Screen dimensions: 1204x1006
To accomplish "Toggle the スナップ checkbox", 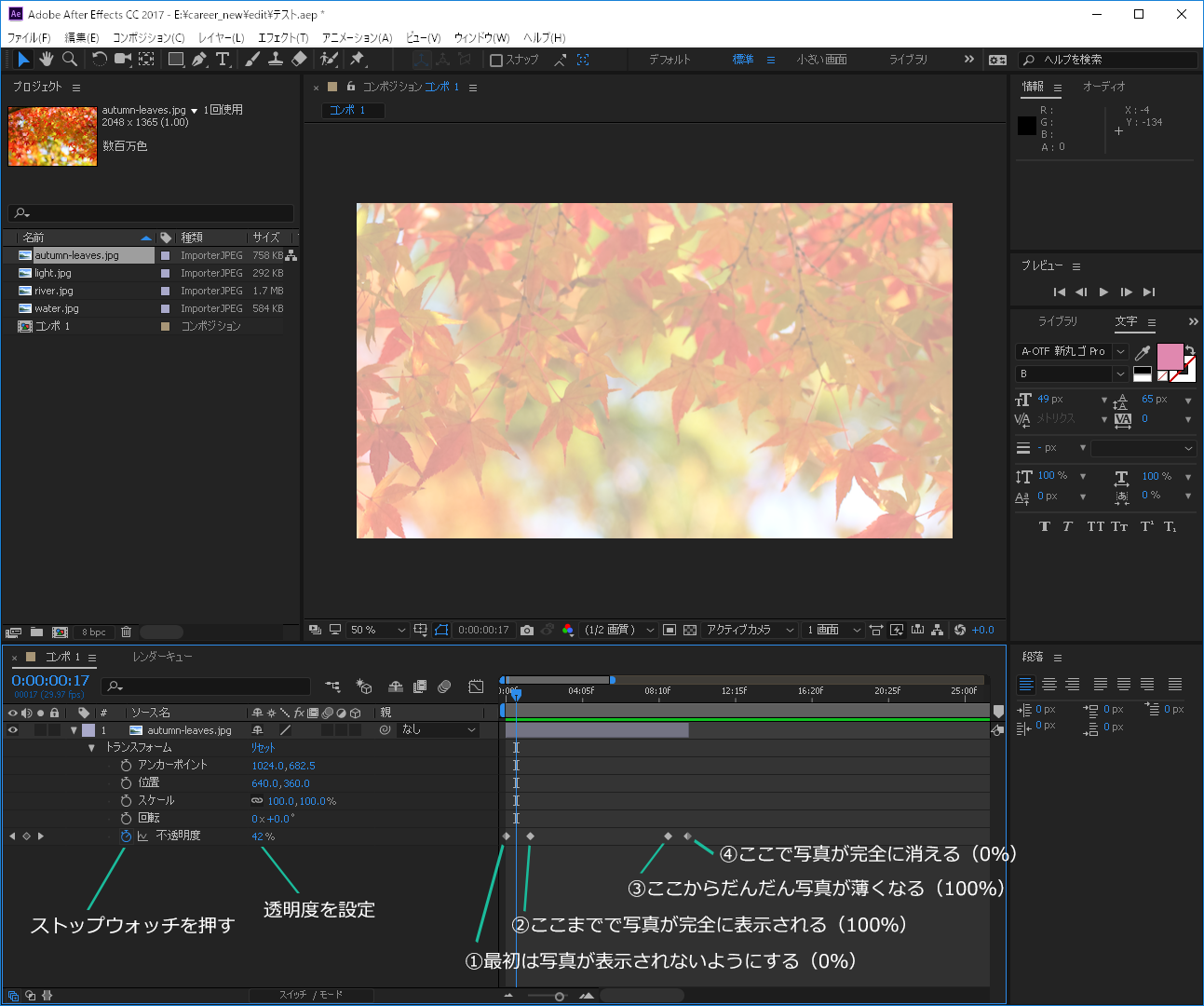I will pos(496,61).
